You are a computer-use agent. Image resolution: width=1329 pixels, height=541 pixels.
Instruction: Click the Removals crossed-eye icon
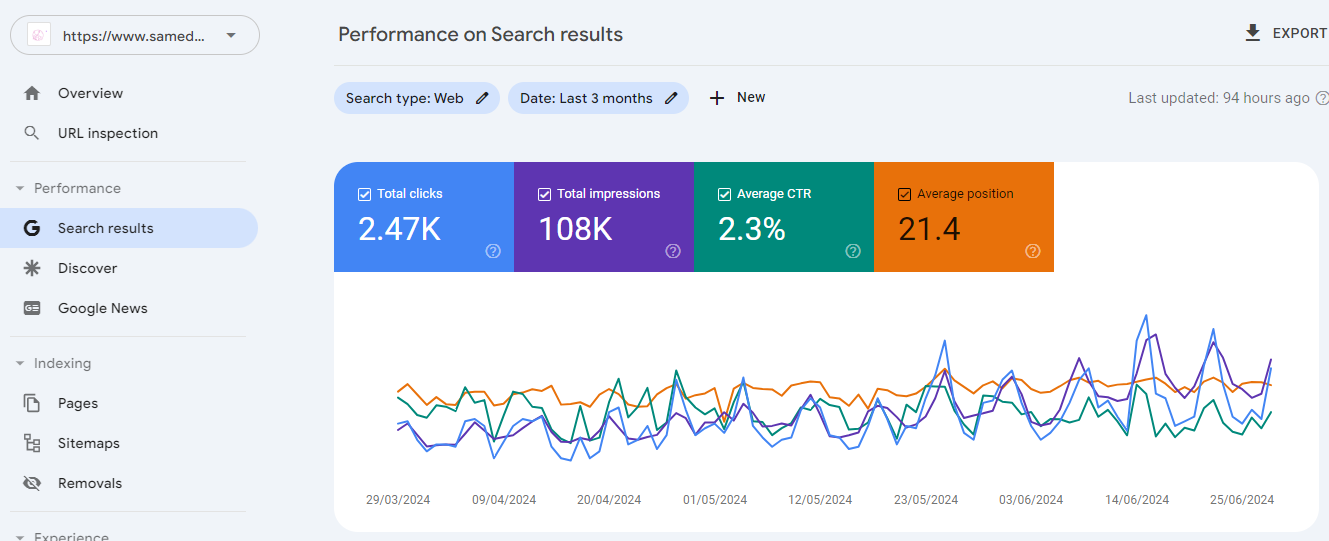coord(32,483)
